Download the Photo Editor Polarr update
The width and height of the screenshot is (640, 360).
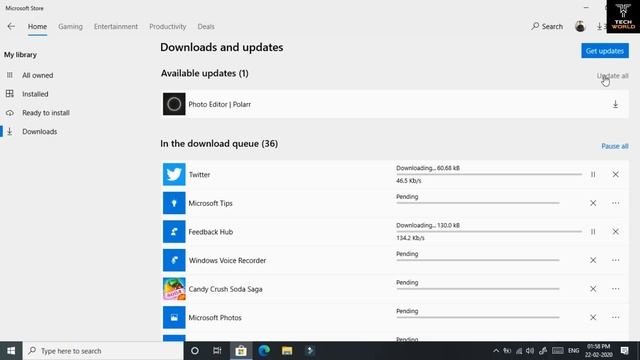click(x=615, y=104)
